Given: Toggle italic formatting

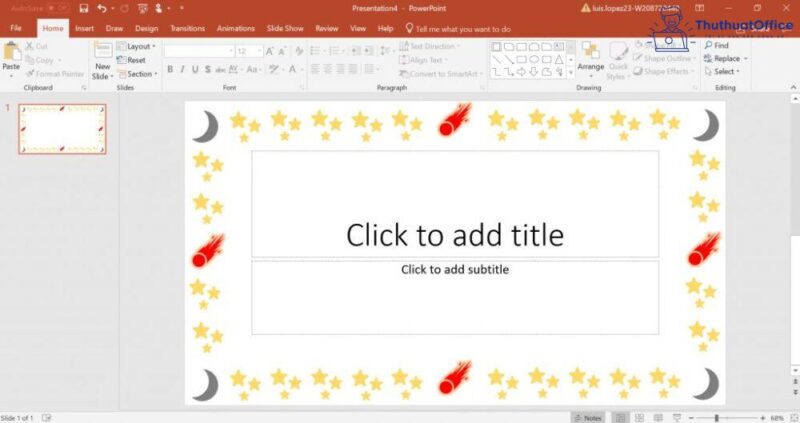Looking at the screenshot, I should pos(182,69).
